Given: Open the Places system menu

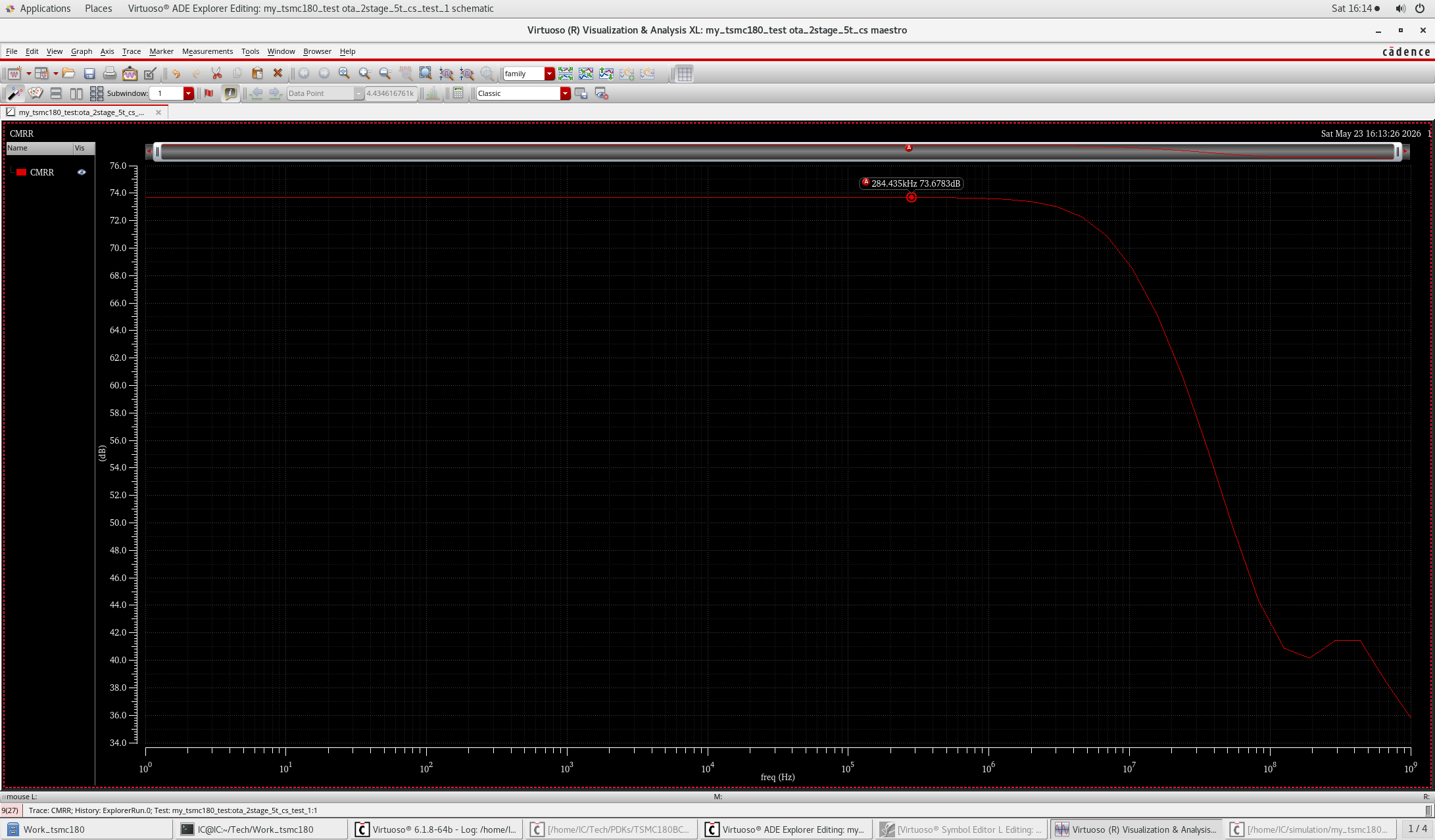Looking at the screenshot, I should click(98, 9).
